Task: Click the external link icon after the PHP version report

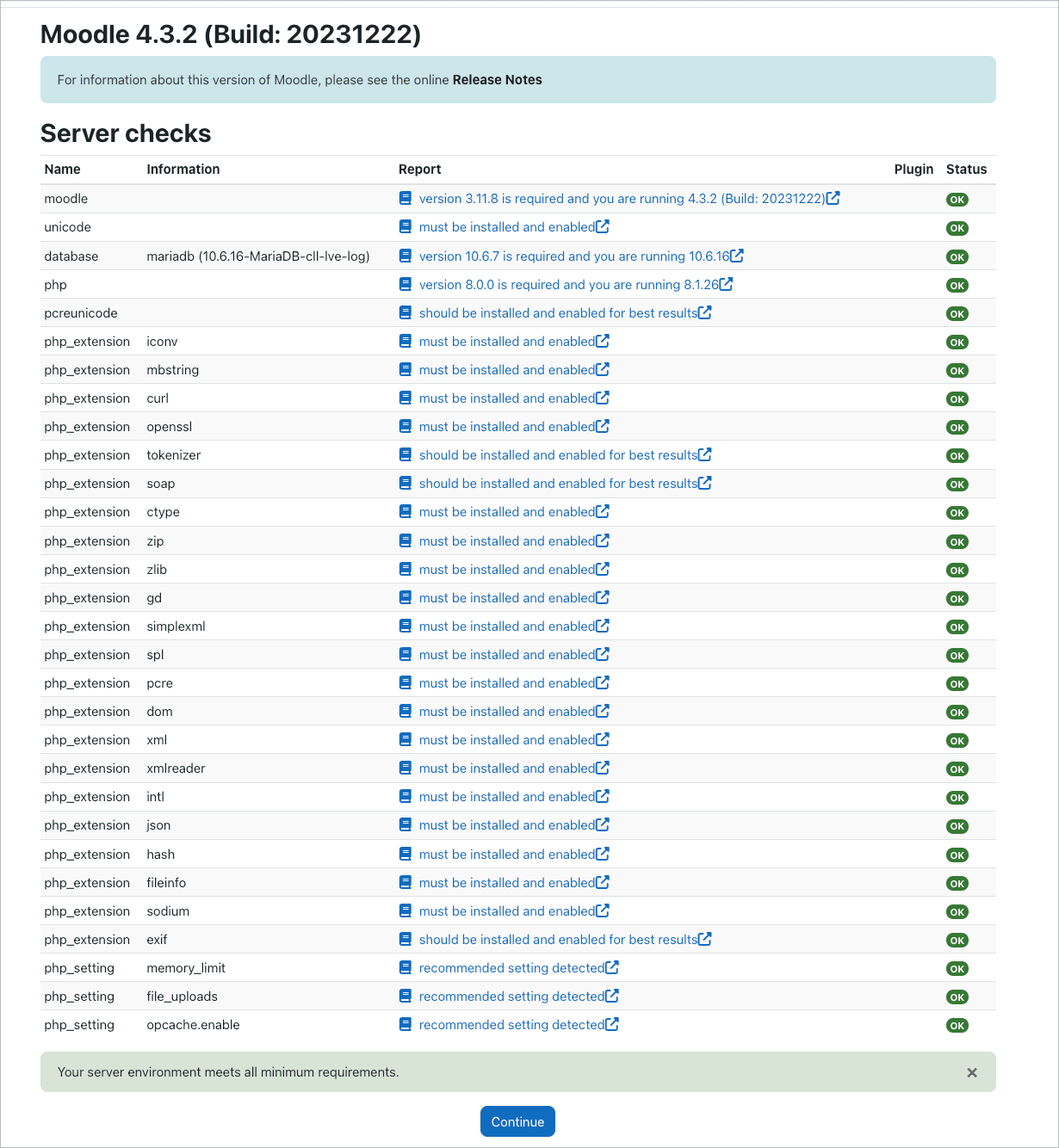Action: pos(726,284)
